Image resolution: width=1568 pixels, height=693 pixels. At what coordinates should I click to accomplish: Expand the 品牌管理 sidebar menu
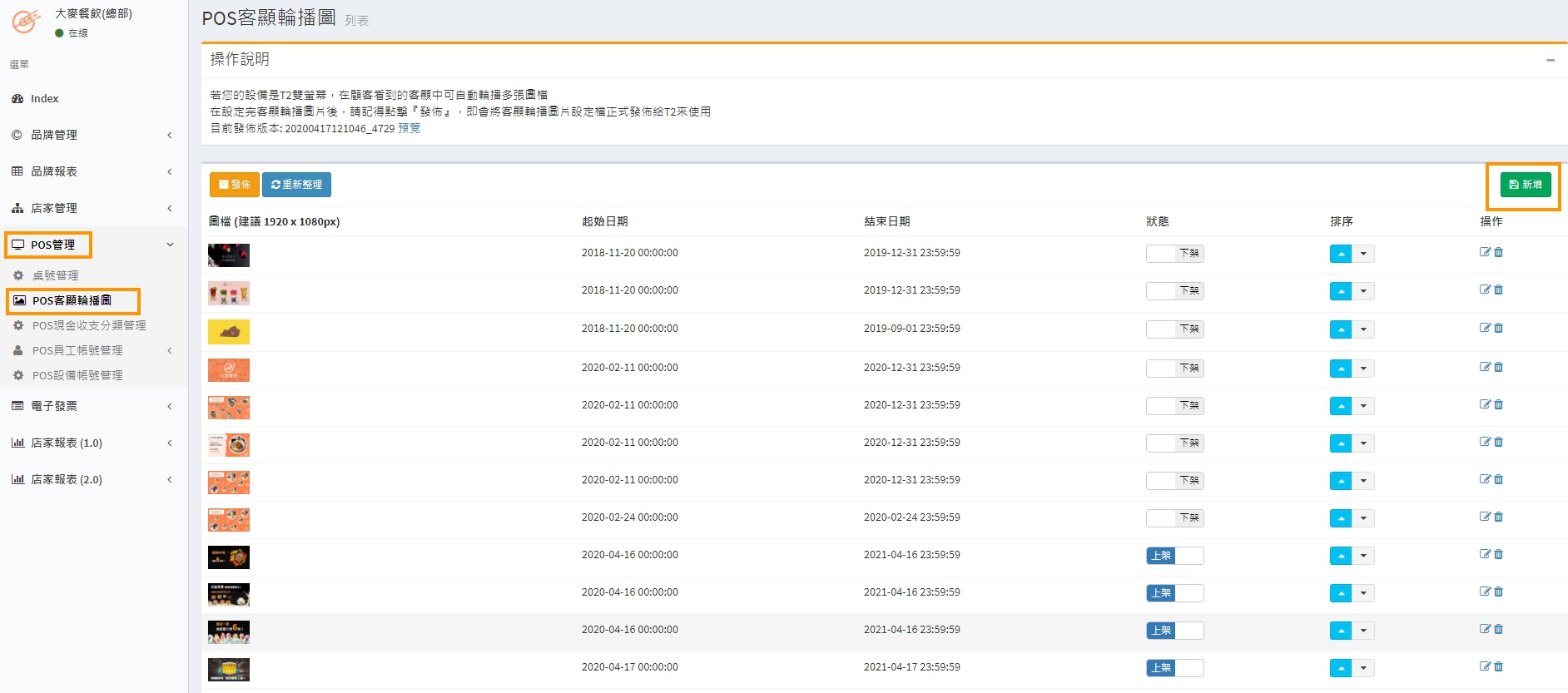92,135
